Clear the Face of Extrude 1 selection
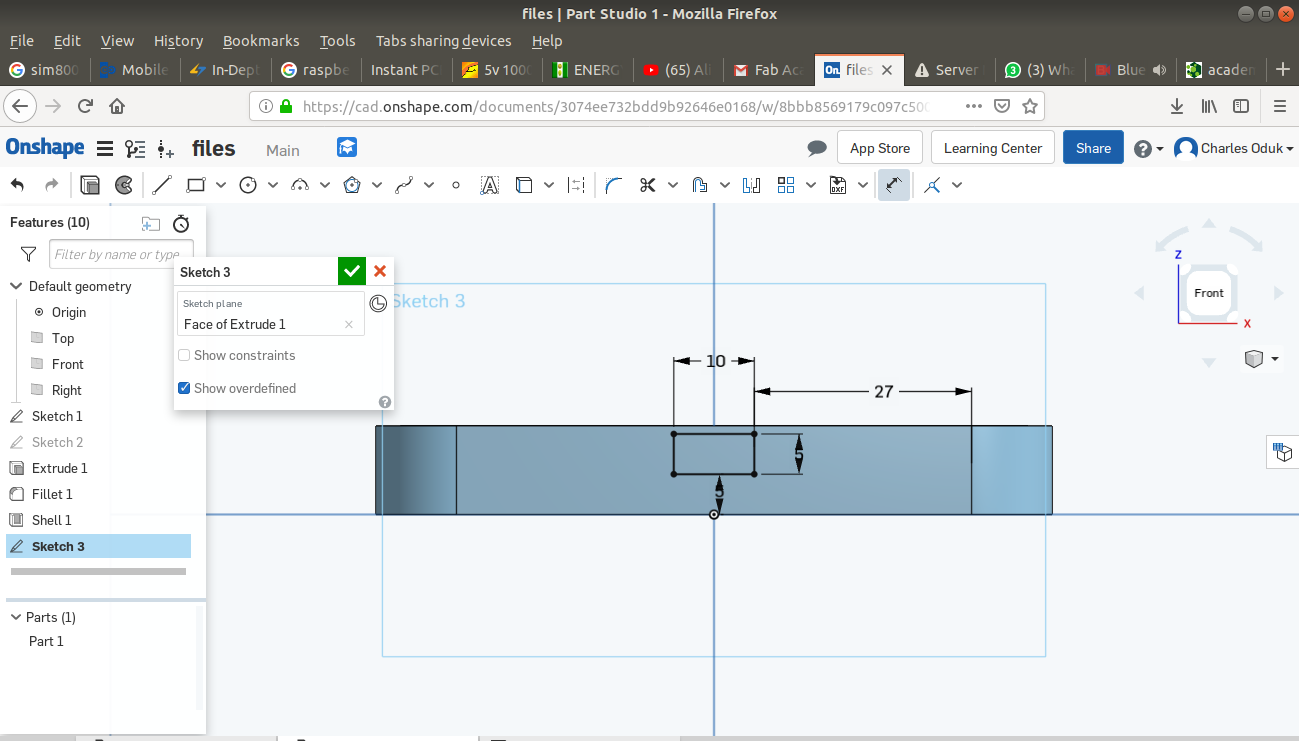Image resolution: width=1299 pixels, height=741 pixels. pos(349,324)
